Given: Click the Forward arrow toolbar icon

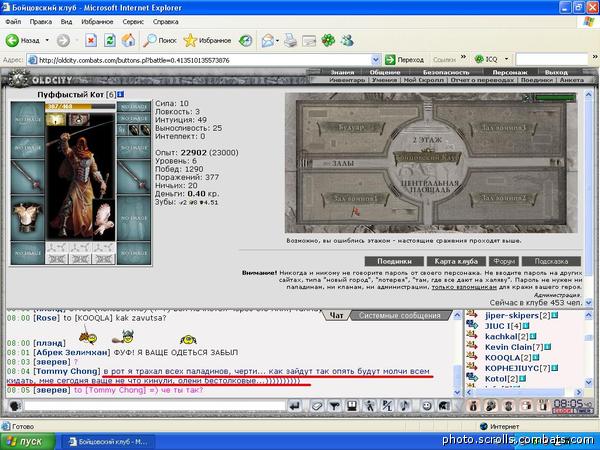Looking at the screenshot, I should point(63,40).
